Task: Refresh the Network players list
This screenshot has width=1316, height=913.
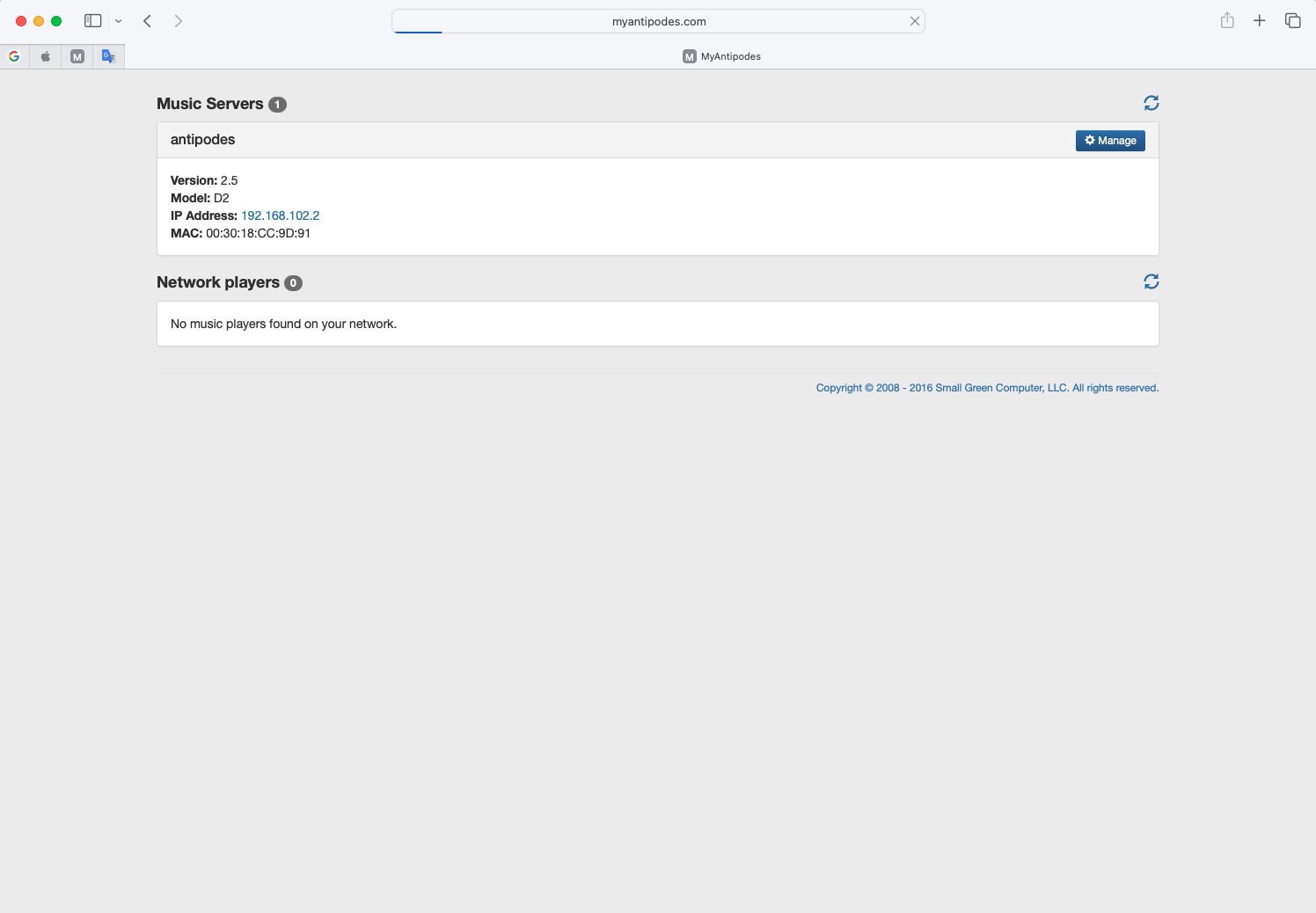Action: pyautogui.click(x=1151, y=281)
